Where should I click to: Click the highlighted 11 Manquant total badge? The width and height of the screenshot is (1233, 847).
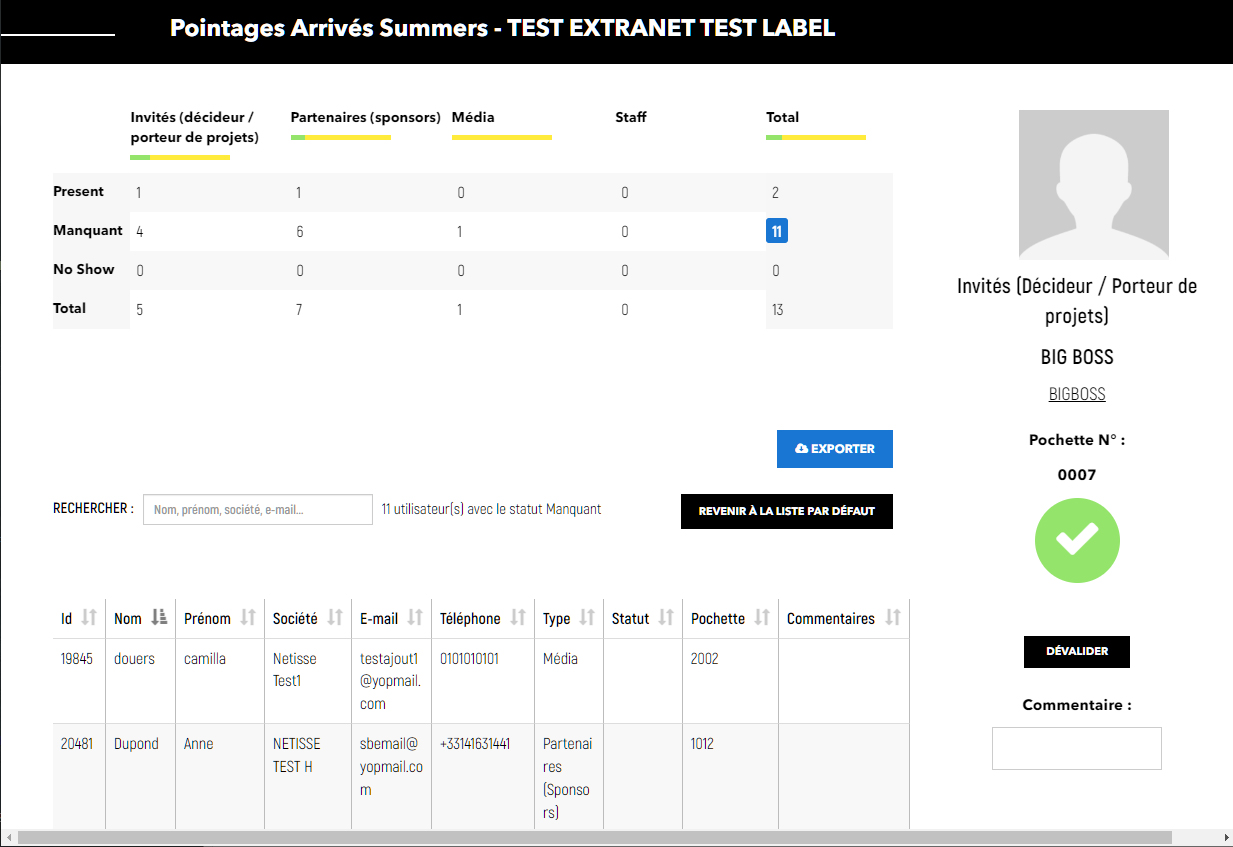[777, 231]
